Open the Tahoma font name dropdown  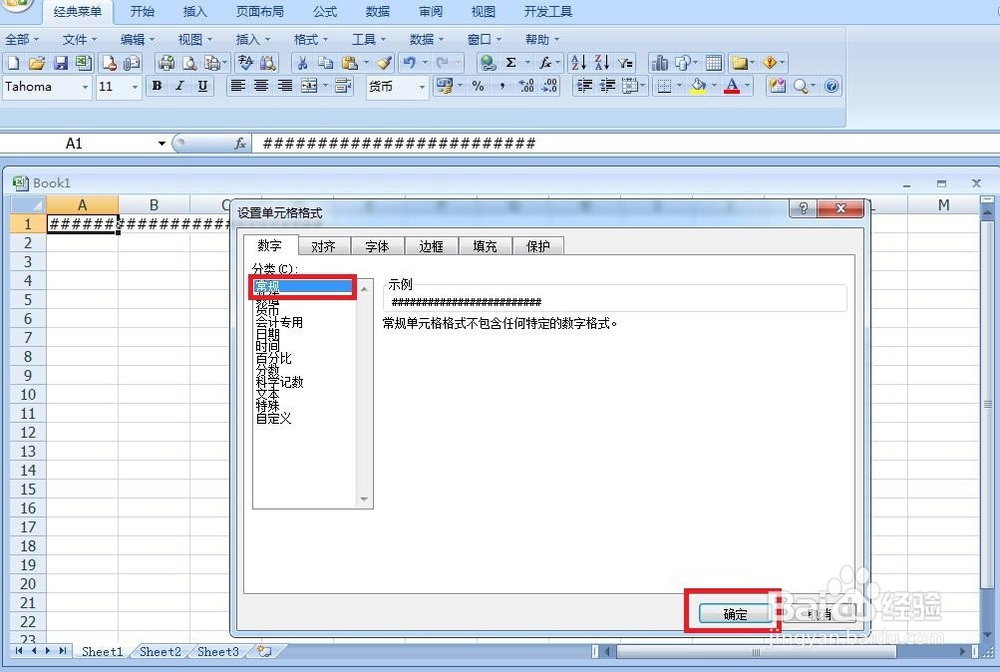point(85,87)
